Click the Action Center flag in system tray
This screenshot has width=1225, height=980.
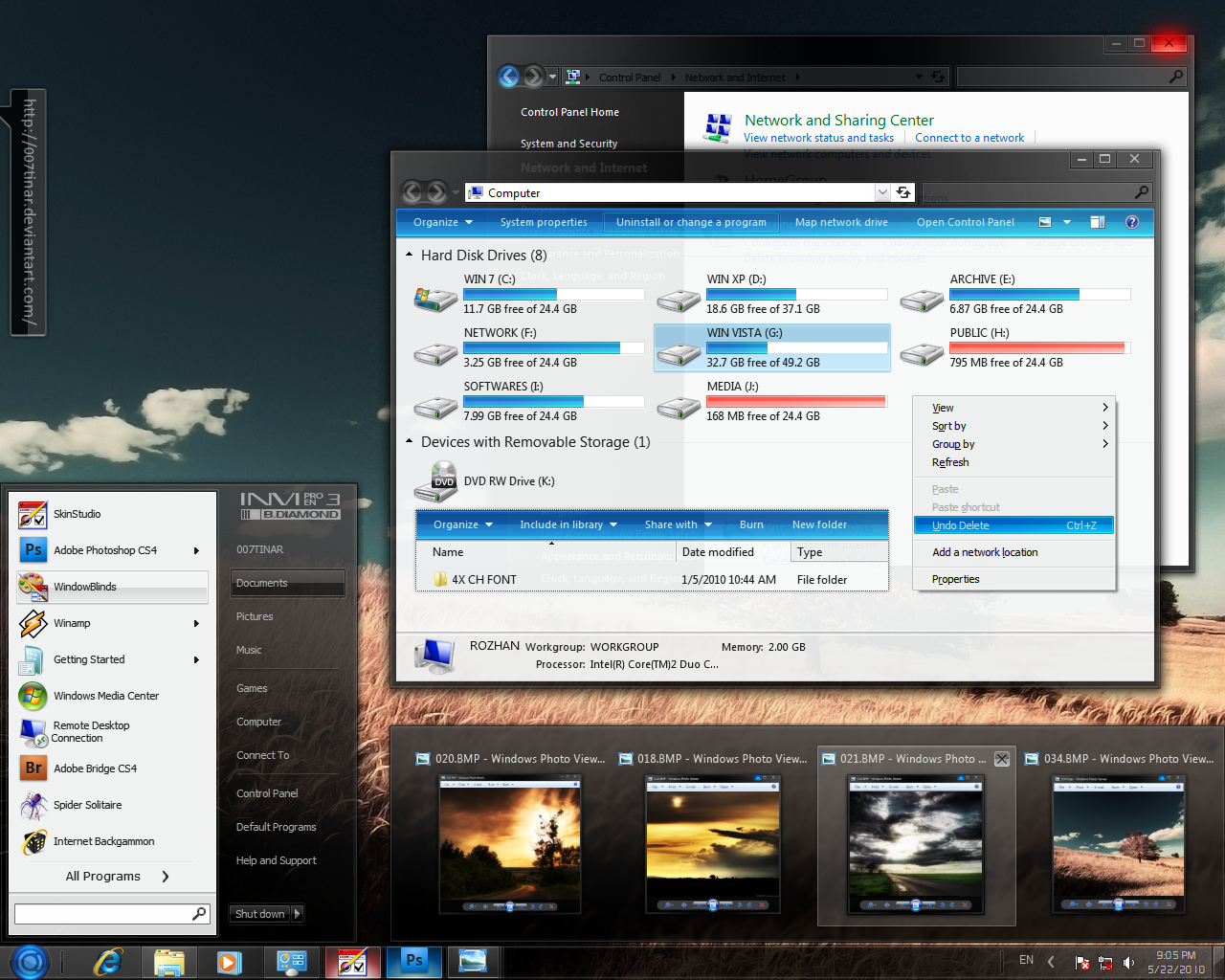(x=1081, y=963)
